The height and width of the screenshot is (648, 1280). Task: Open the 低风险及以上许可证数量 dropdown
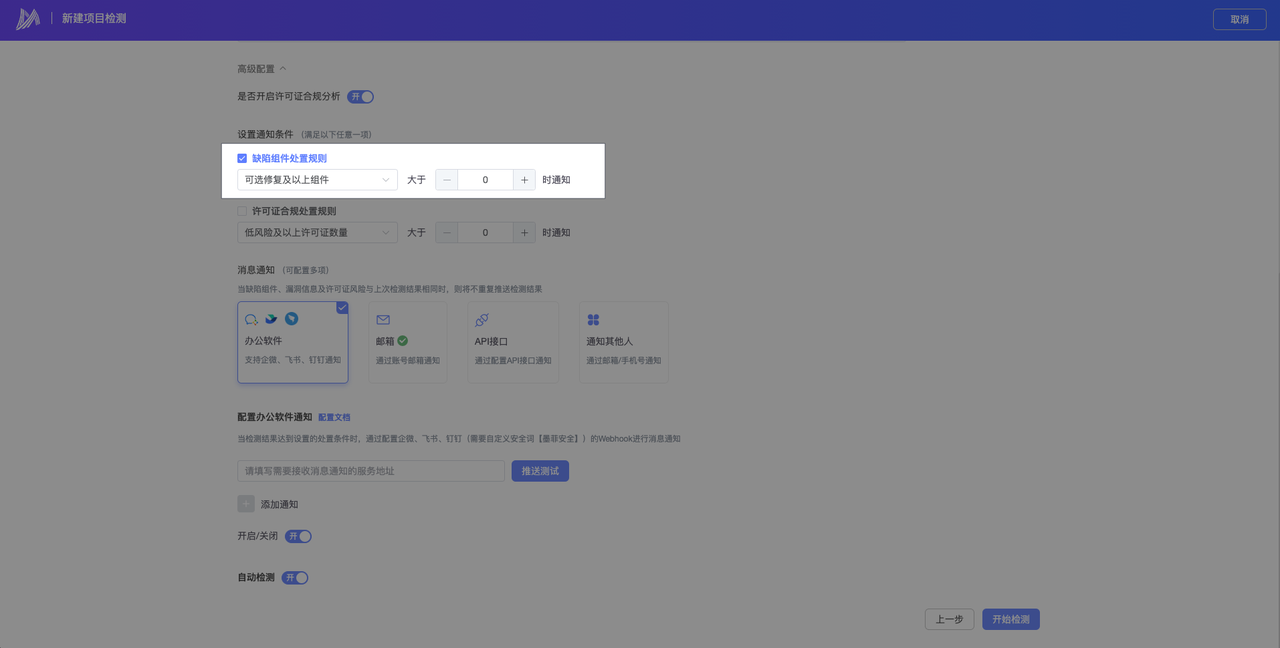pos(317,233)
